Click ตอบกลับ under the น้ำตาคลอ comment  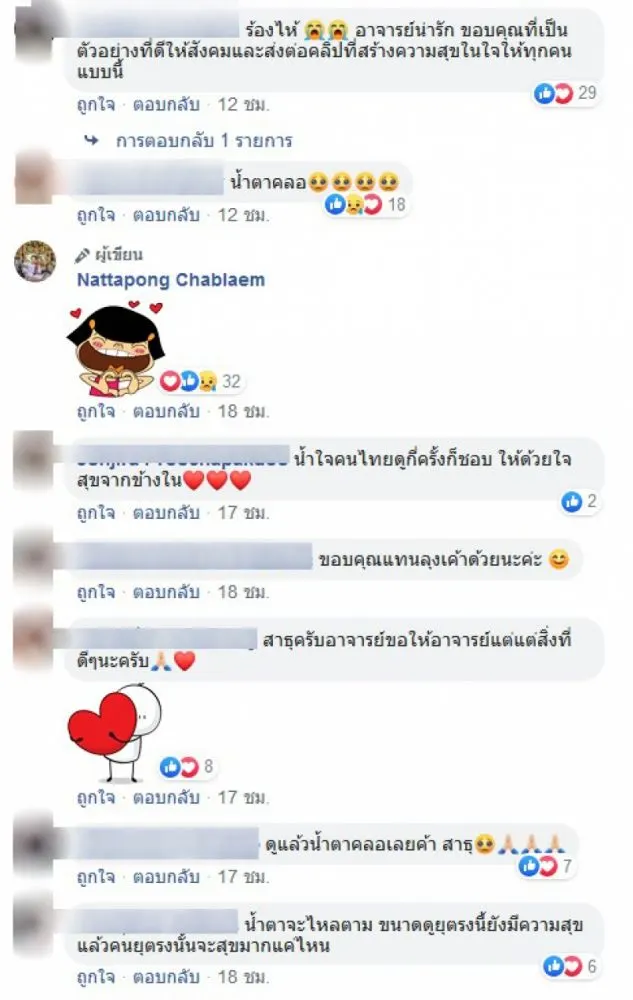(166, 215)
